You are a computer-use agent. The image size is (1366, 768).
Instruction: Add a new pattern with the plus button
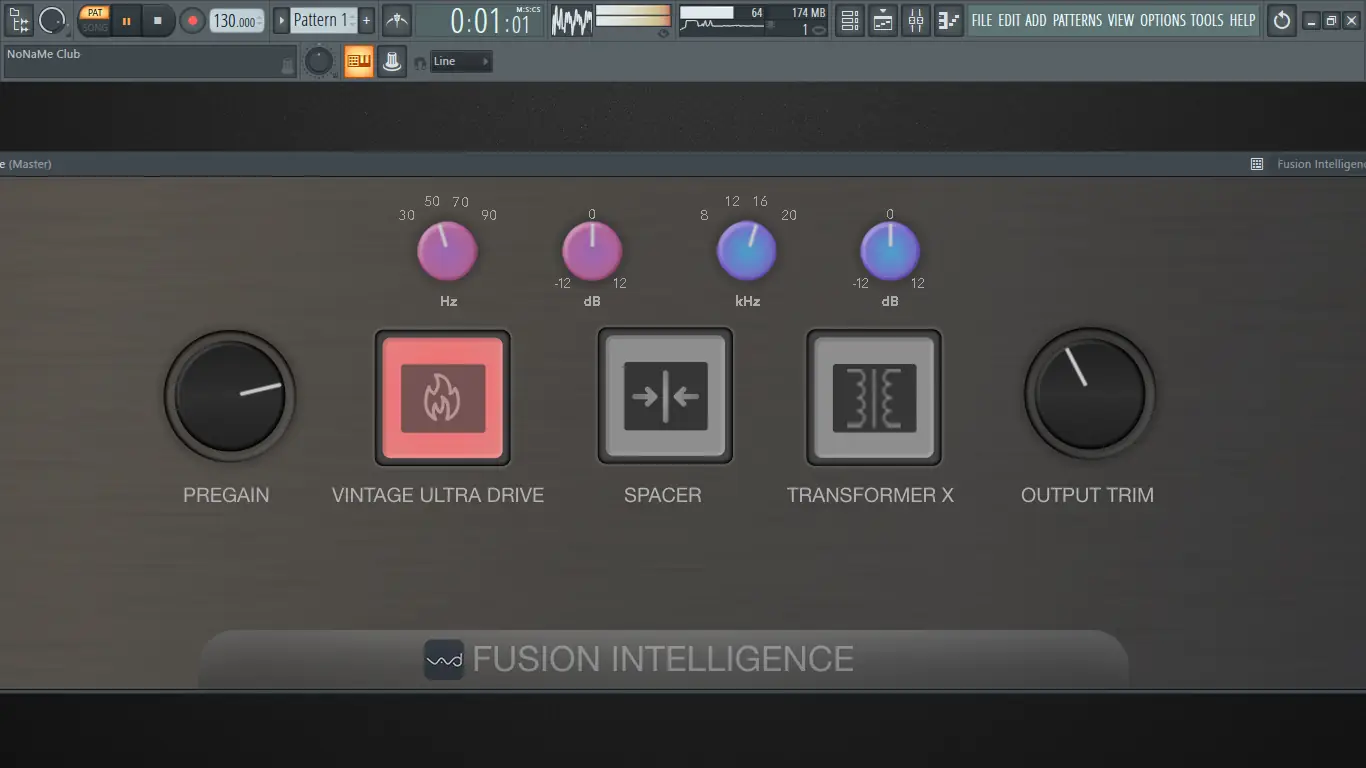(x=366, y=20)
